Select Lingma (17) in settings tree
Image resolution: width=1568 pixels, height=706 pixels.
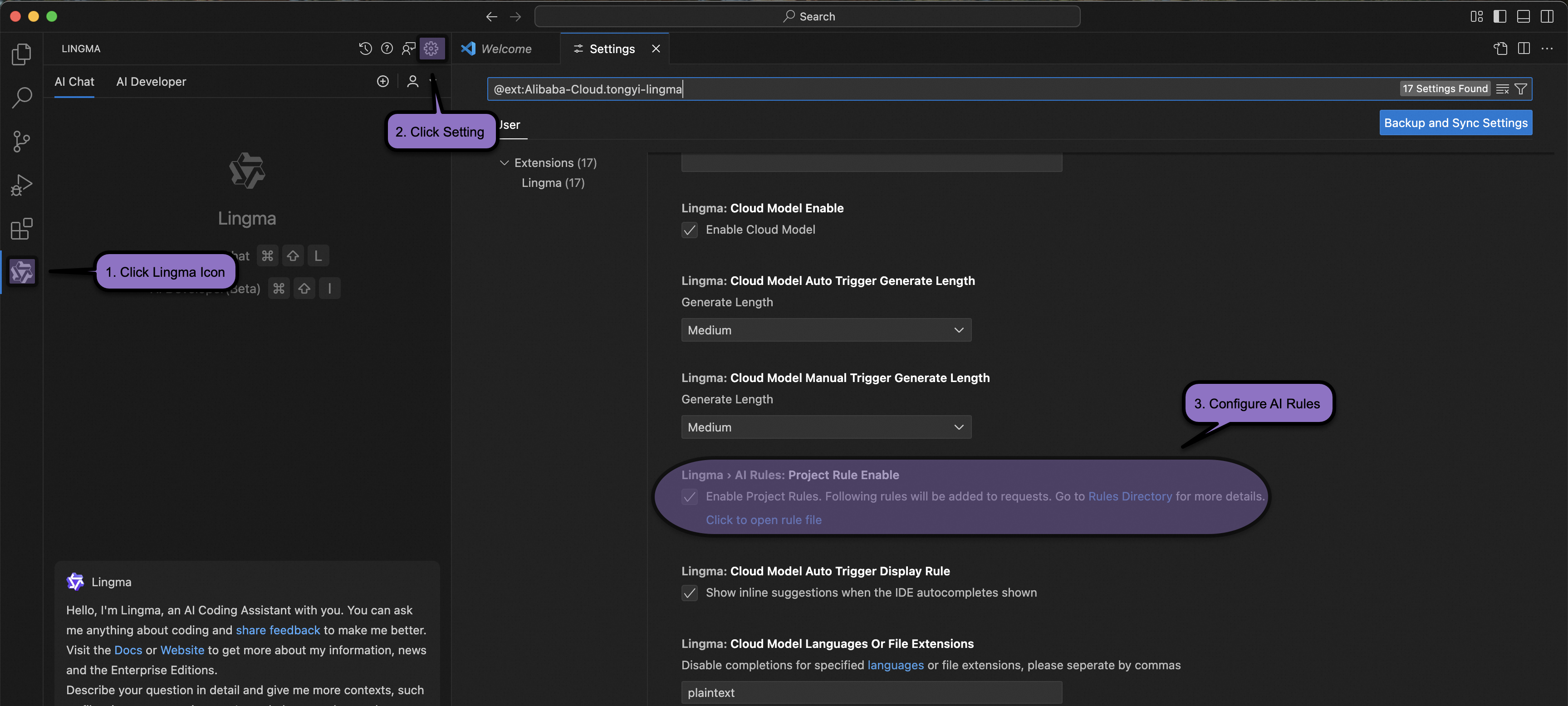click(x=553, y=183)
